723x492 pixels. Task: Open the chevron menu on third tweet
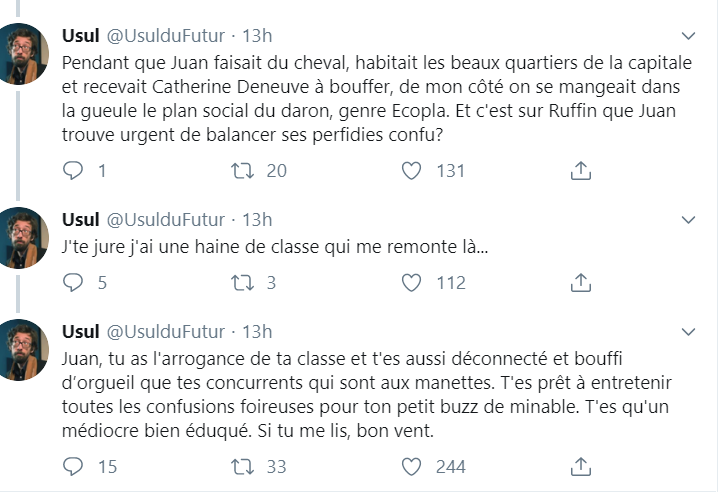tap(688, 332)
